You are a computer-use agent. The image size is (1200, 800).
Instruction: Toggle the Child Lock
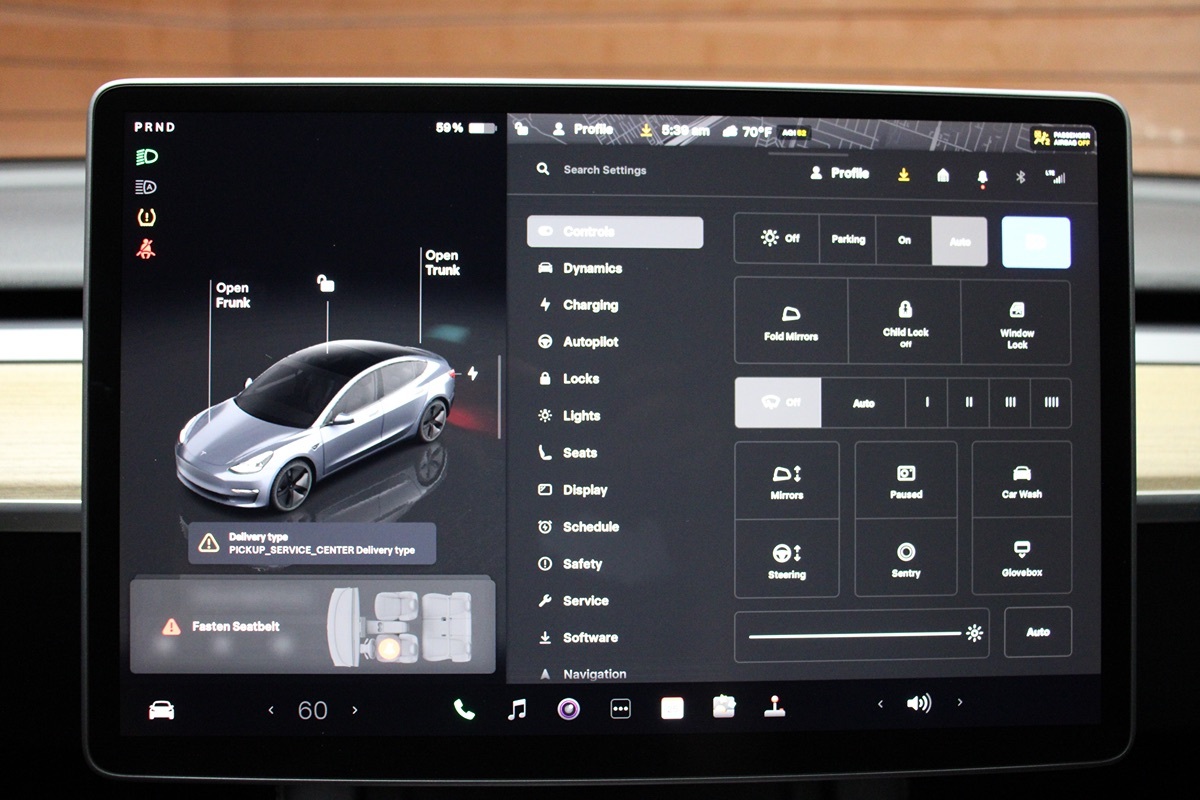point(905,322)
